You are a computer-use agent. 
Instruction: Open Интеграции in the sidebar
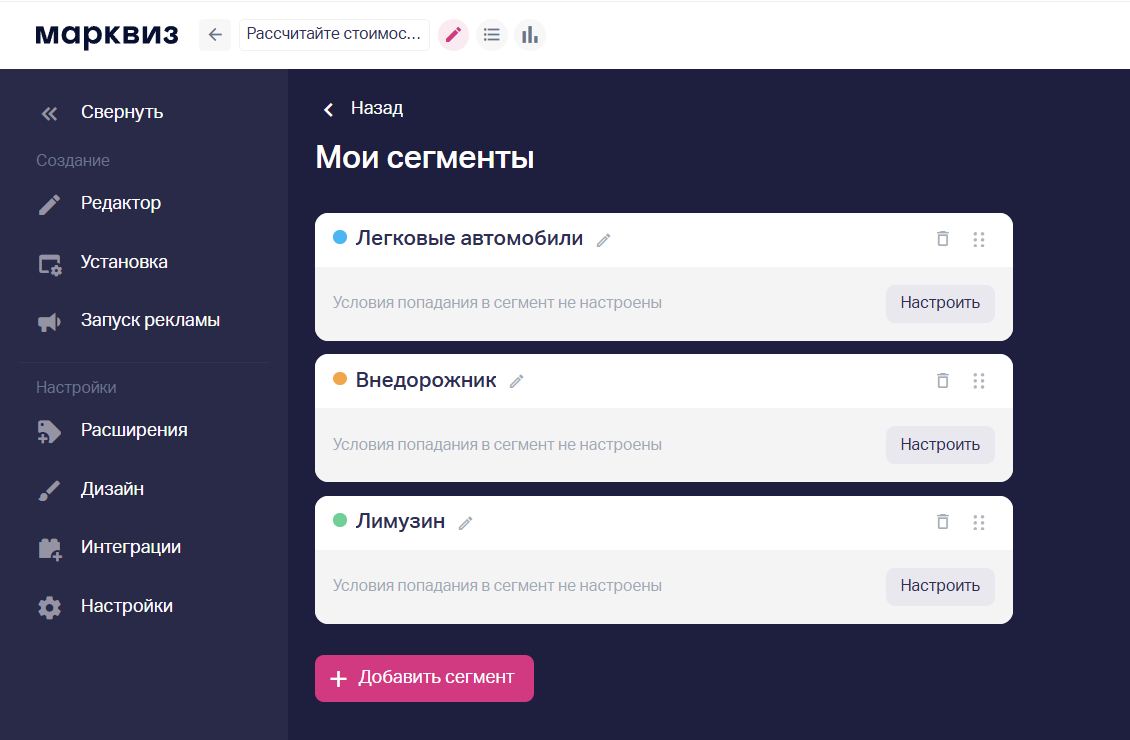tap(130, 547)
